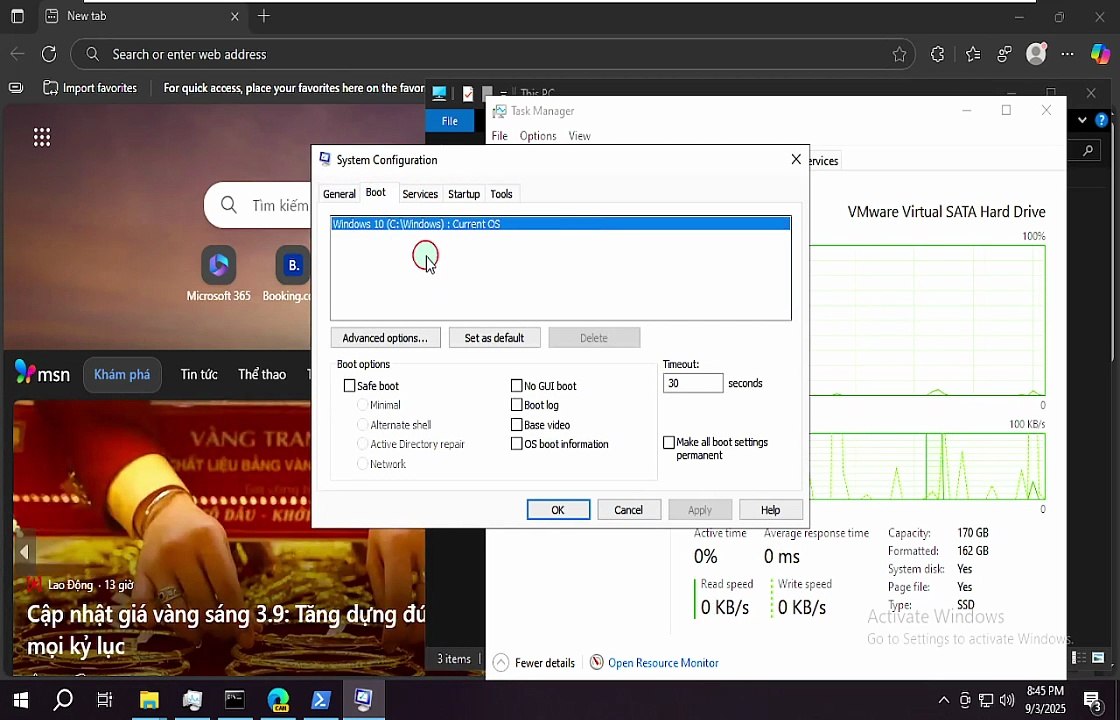
Task: Reload the page in Edge
Action: tap(49, 54)
